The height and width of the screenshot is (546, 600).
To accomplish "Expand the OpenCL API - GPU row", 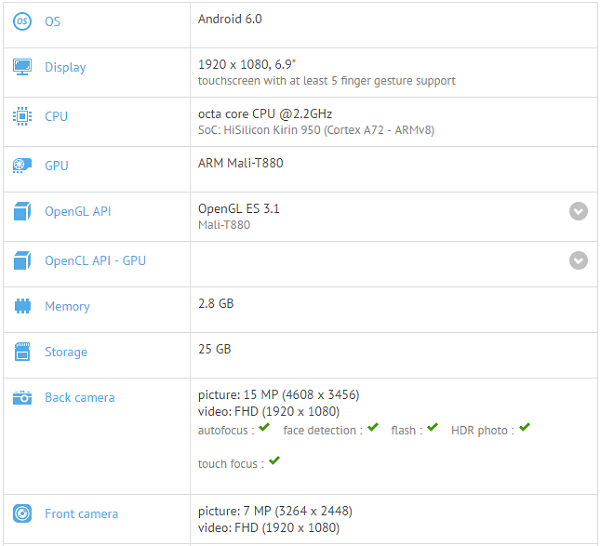I will (578, 260).
